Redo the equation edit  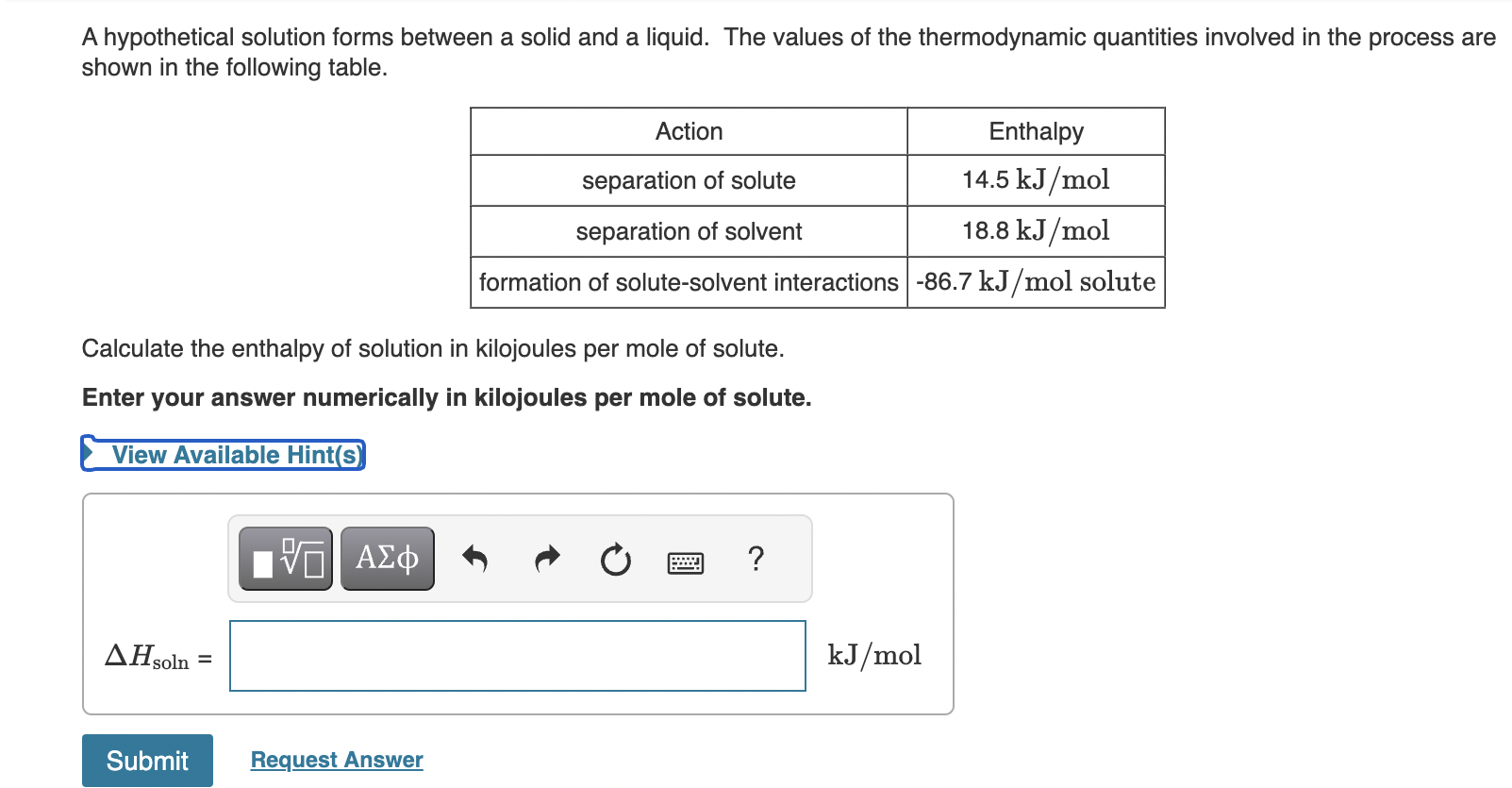click(x=545, y=559)
